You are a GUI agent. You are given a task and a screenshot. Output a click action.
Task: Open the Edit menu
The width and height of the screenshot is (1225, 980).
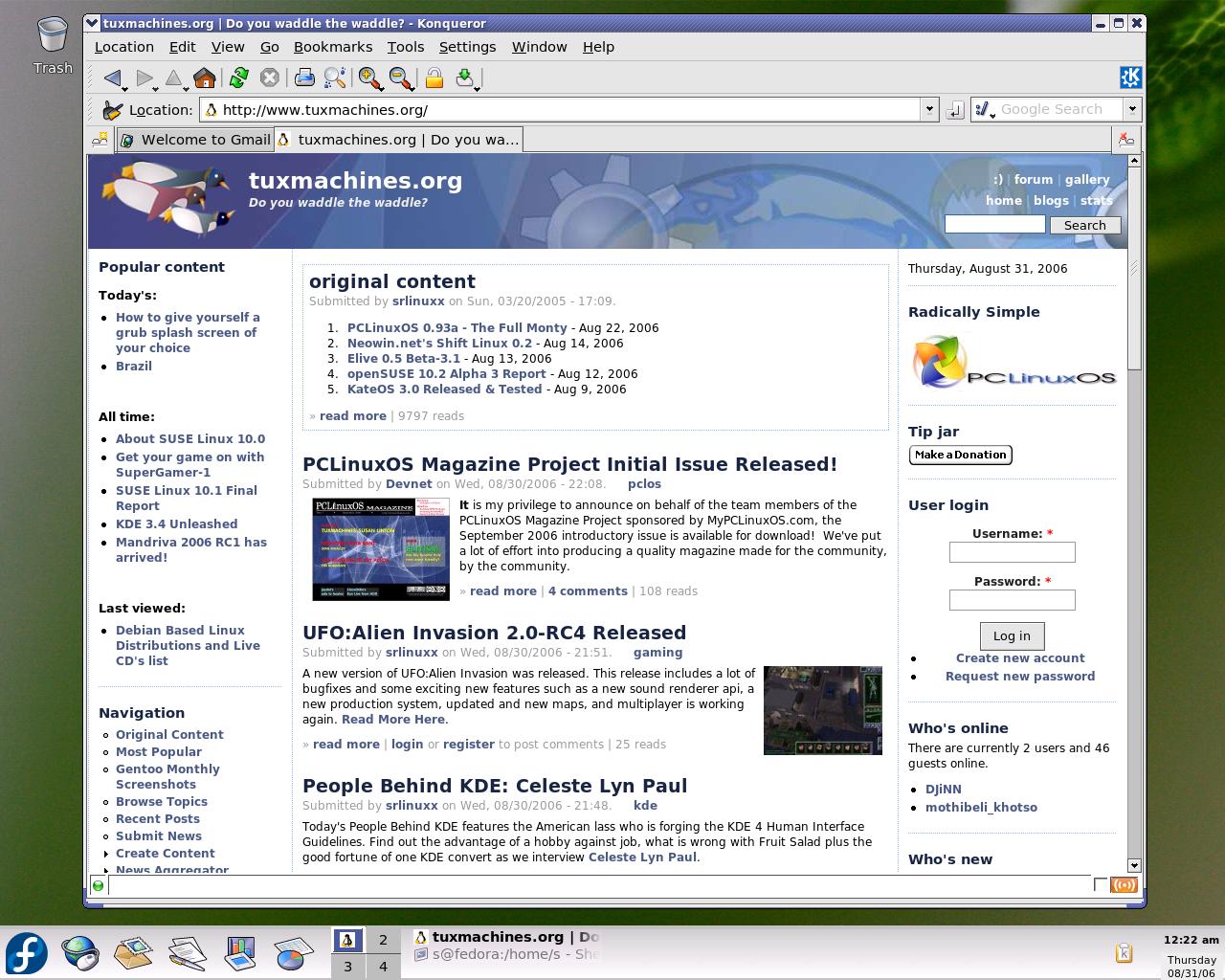[182, 47]
